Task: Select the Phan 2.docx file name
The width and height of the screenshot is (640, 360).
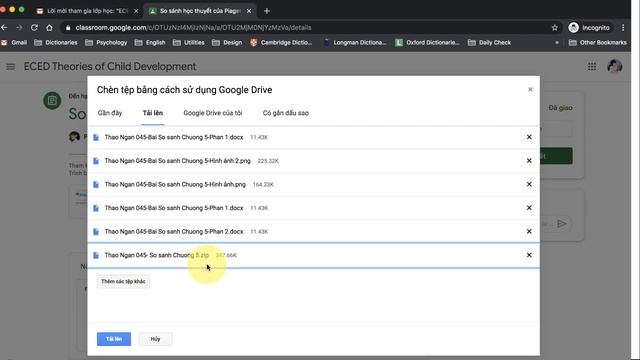Action: click(x=174, y=231)
